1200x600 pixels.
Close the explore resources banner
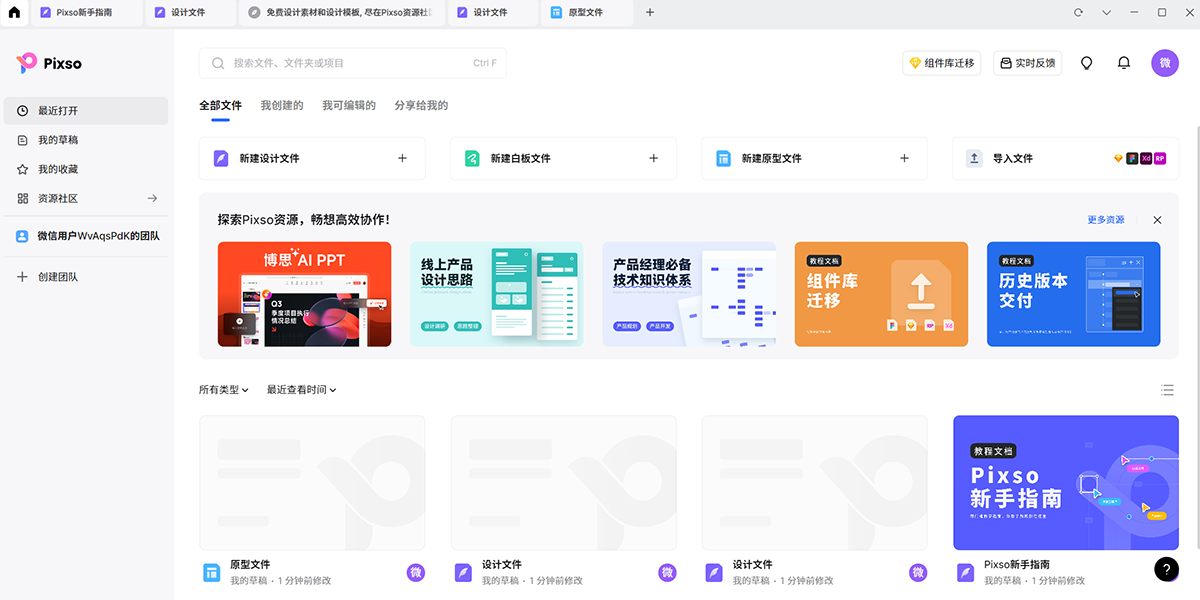tap(1157, 220)
